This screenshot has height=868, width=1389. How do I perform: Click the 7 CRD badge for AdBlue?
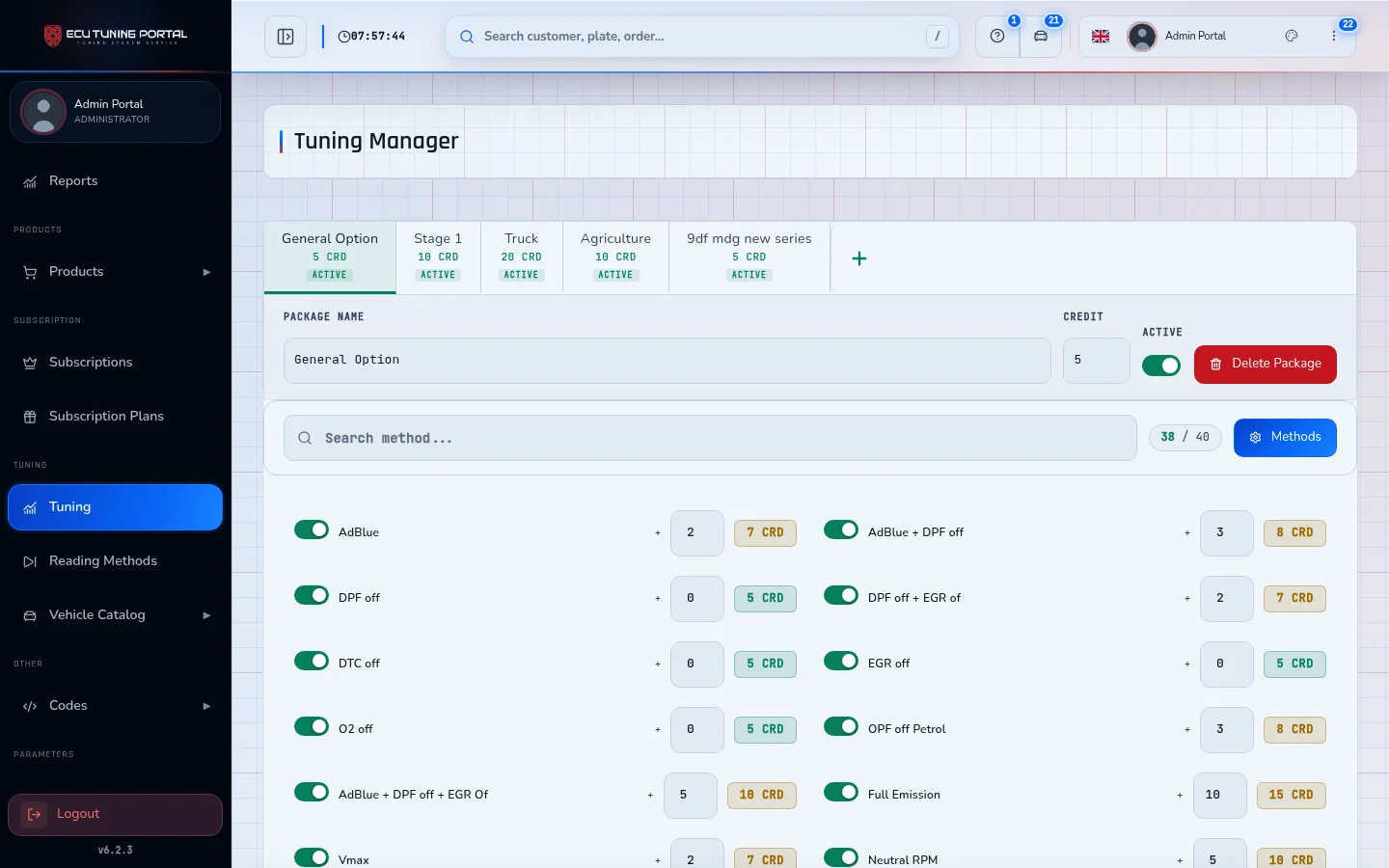765,533
